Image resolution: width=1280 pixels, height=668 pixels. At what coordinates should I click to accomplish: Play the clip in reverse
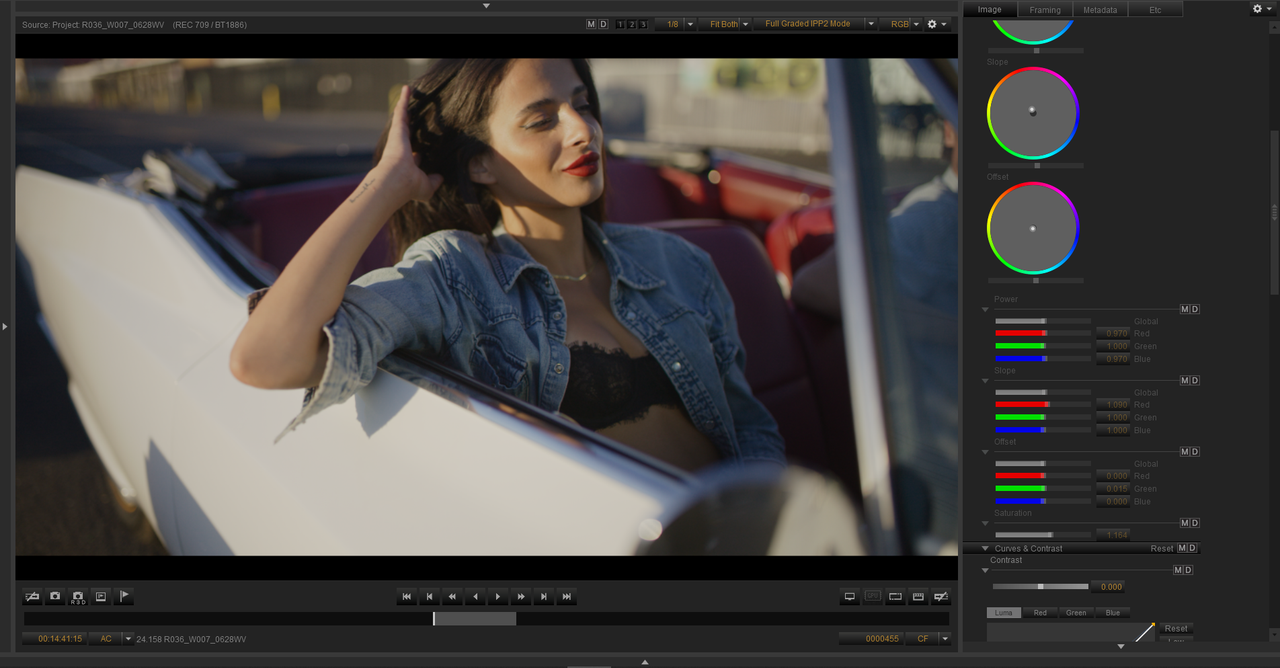coord(475,597)
